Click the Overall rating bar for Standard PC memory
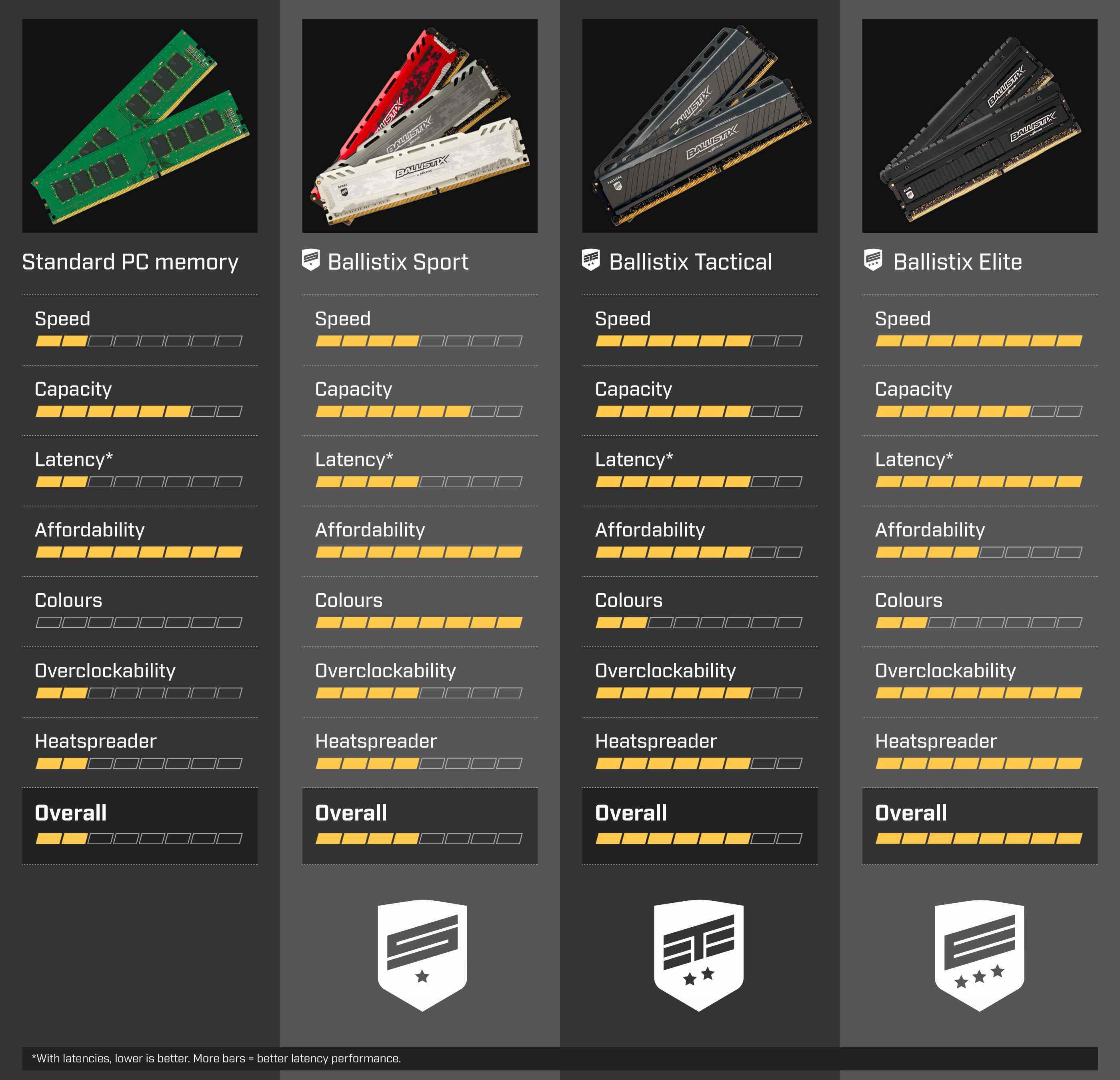Image resolution: width=1120 pixels, height=1080 pixels. pos(139,839)
